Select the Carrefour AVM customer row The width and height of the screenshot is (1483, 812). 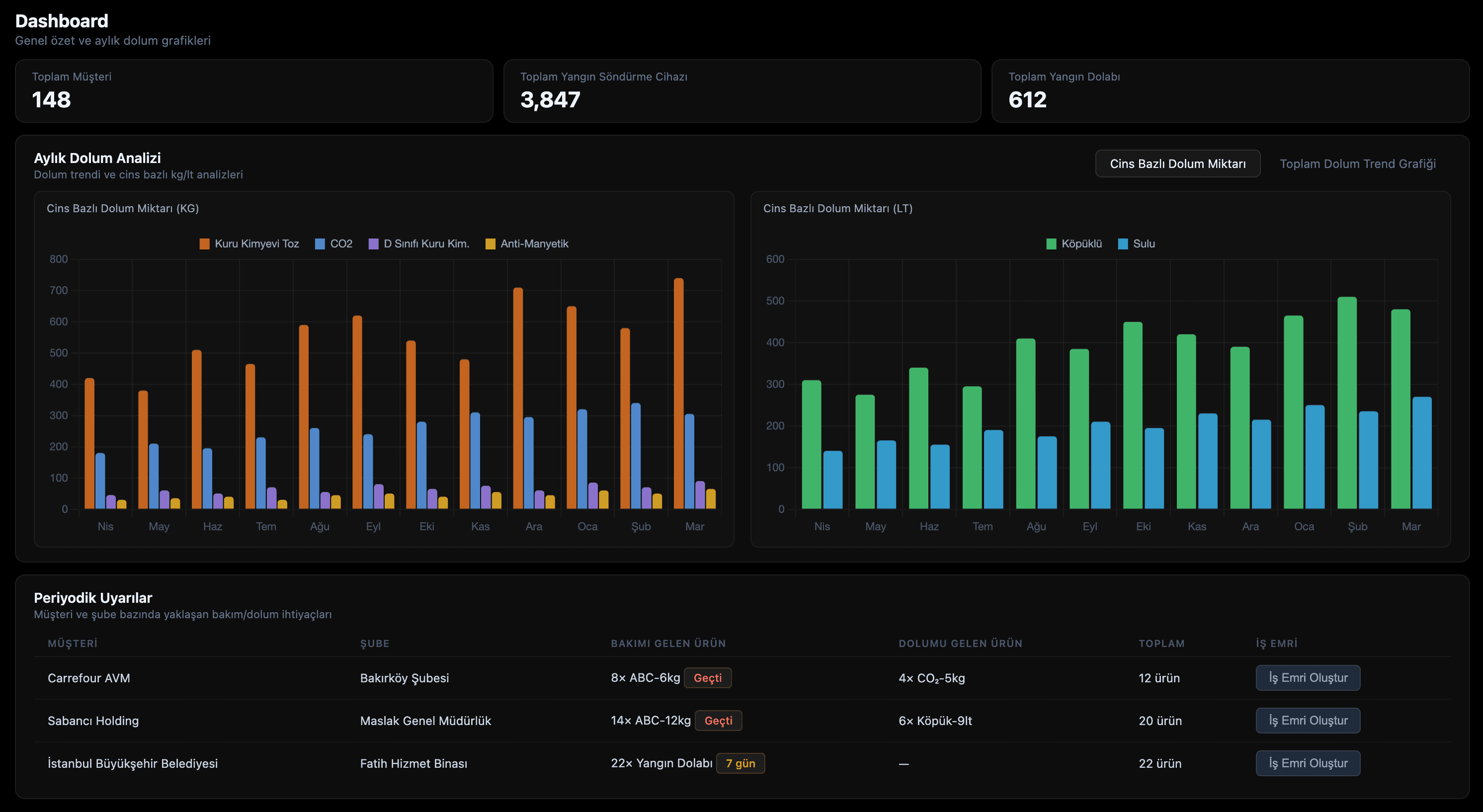pos(89,678)
